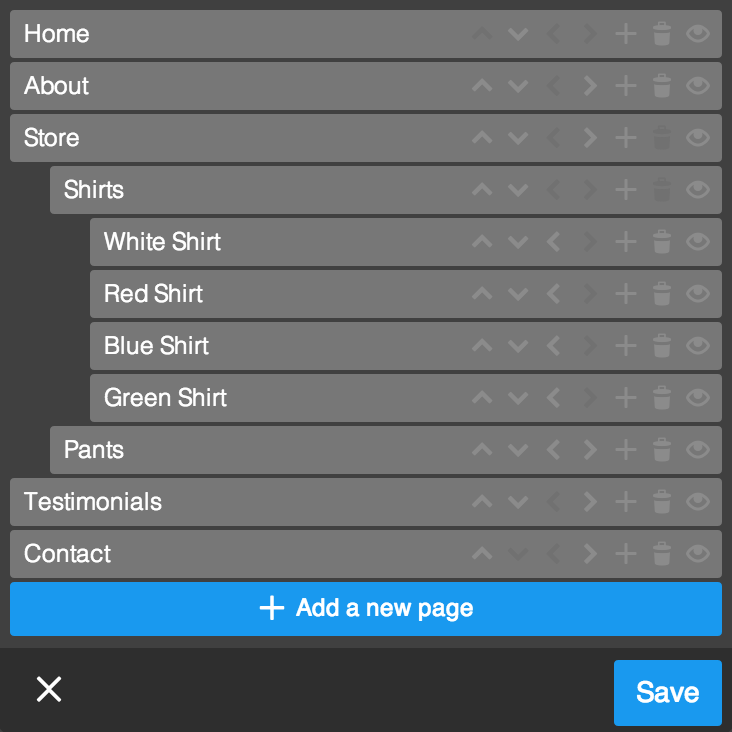
Task: Indent the Testimonials page with right arrow
Action: pos(590,502)
